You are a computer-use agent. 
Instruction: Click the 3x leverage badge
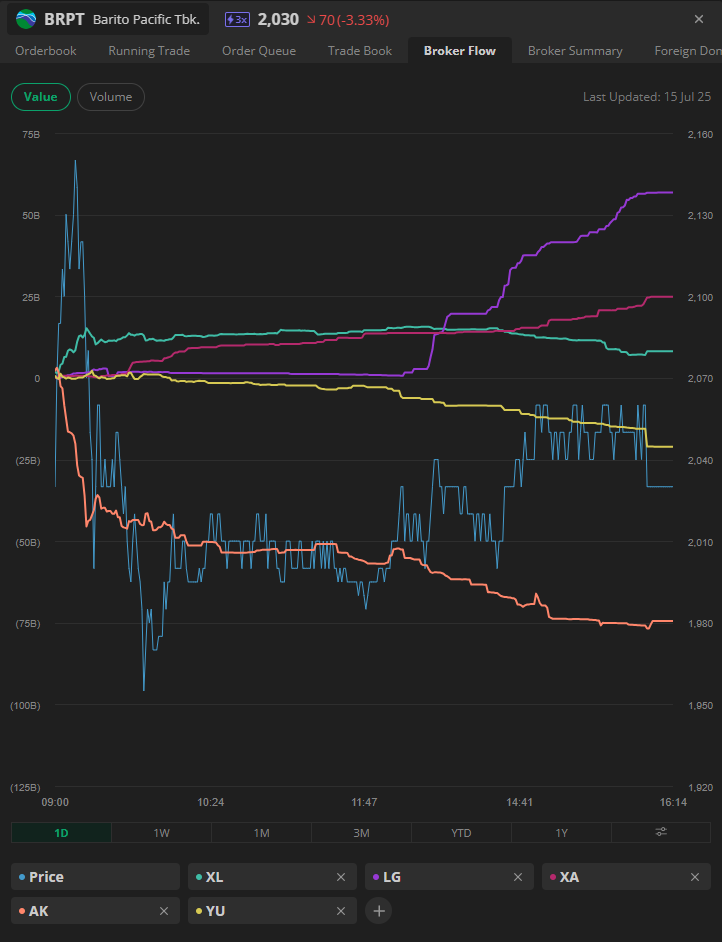click(237, 19)
